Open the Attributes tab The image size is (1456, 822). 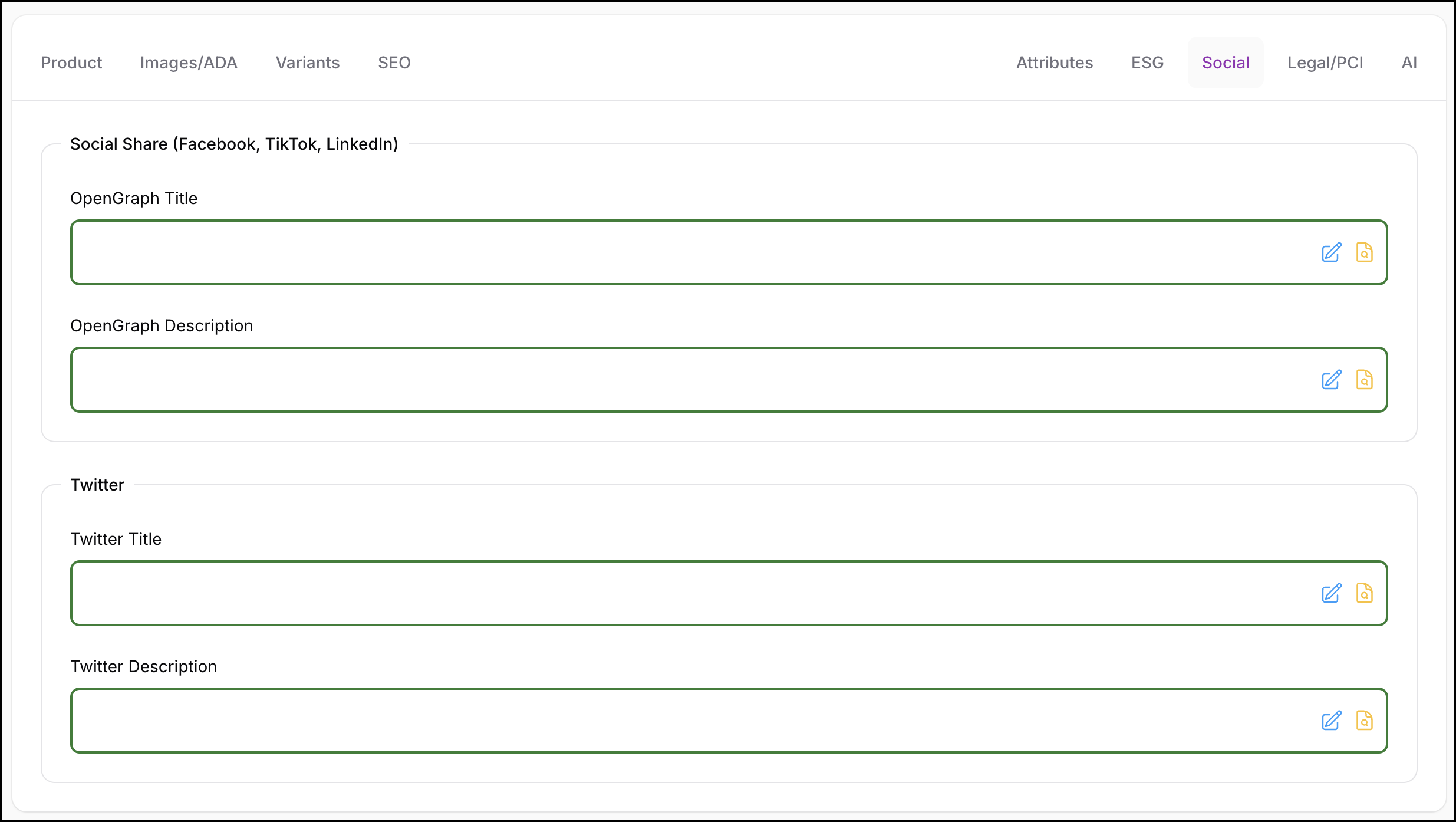1055,63
